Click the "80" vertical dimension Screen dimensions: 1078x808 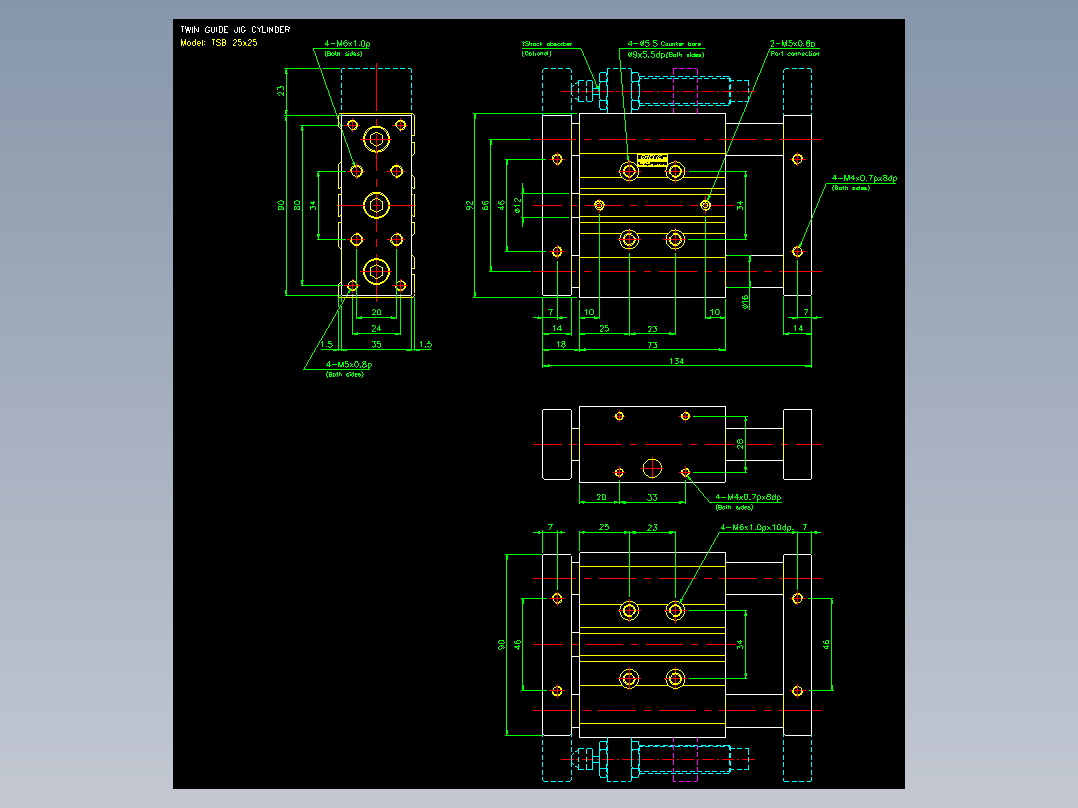tap(297, 205)
